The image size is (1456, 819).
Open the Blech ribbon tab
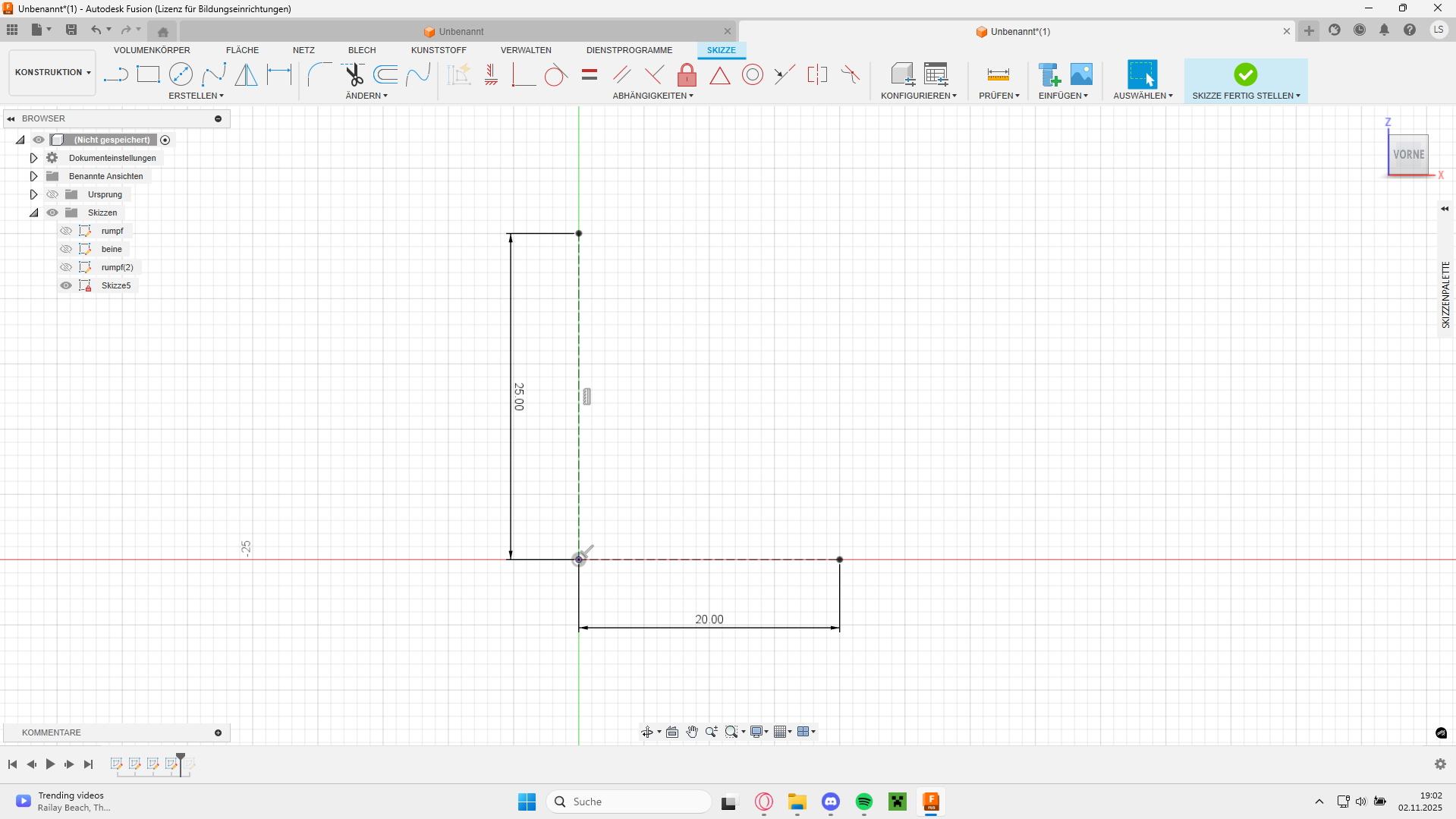(361, 50)
